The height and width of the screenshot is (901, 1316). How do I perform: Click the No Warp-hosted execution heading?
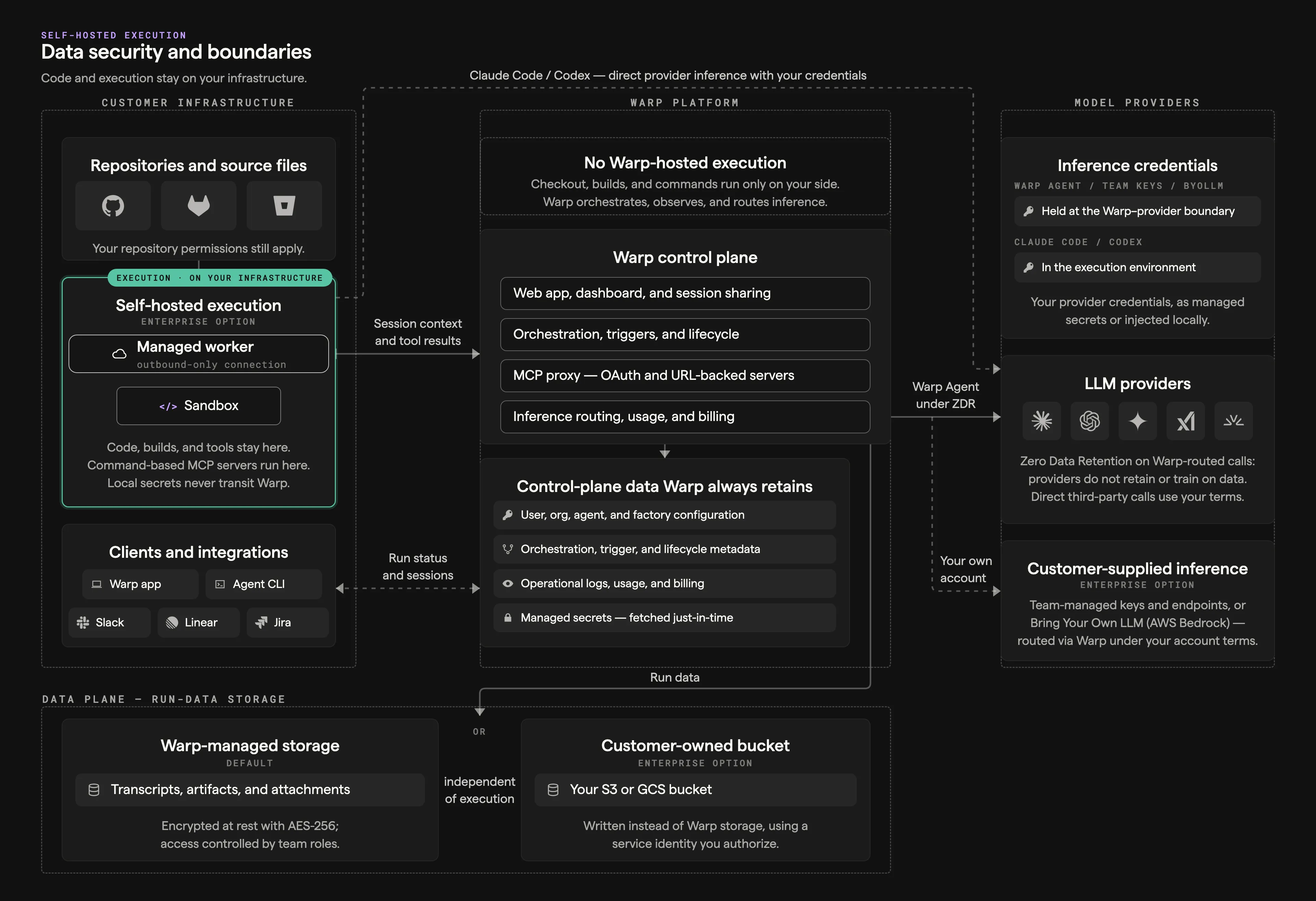(685, 163)
